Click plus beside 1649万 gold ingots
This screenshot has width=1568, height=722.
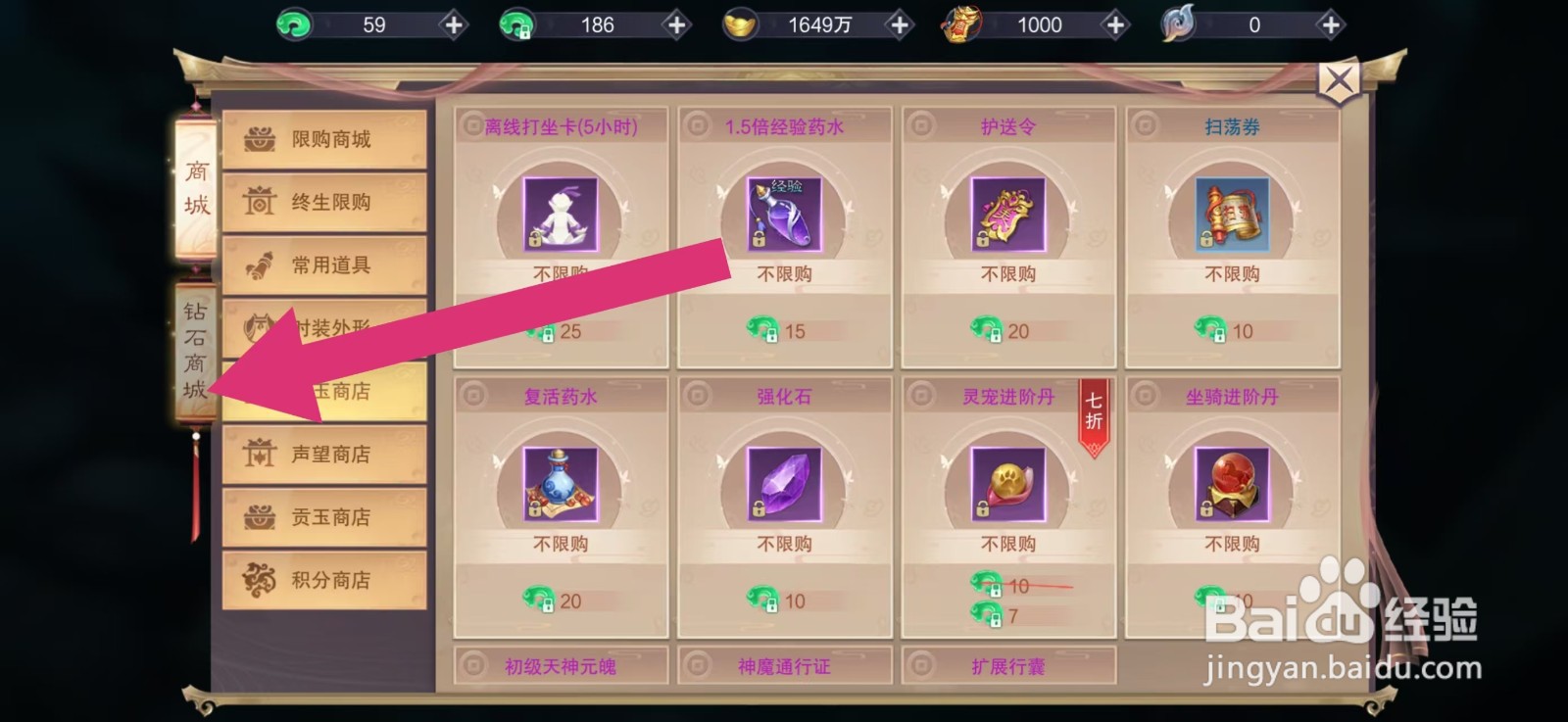pyautogui.click(x=900, y=24)
